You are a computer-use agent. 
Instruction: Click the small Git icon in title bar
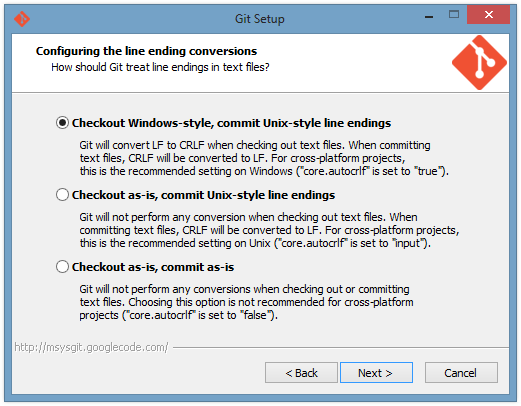[22, 19]
